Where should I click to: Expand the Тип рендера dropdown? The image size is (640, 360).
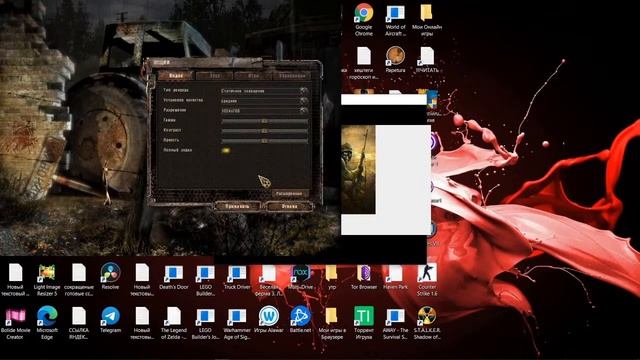pyautogui.click(x=264, y=91)
